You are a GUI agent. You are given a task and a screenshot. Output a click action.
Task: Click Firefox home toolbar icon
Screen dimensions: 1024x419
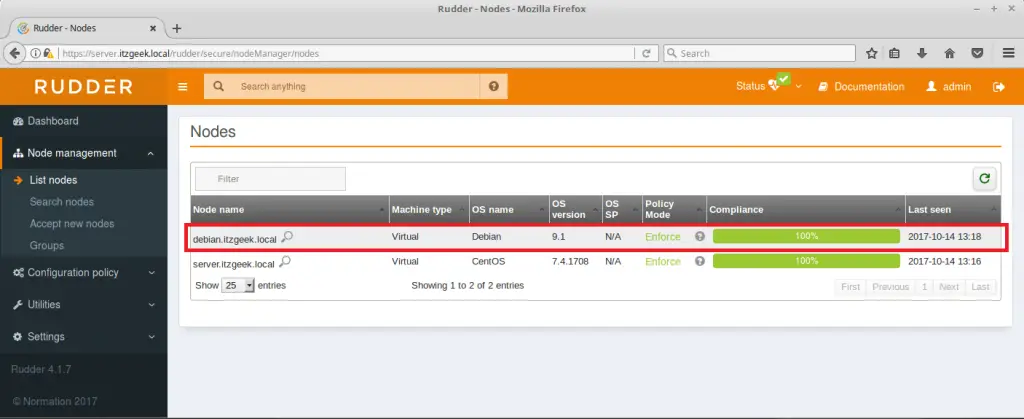point(949,53)
